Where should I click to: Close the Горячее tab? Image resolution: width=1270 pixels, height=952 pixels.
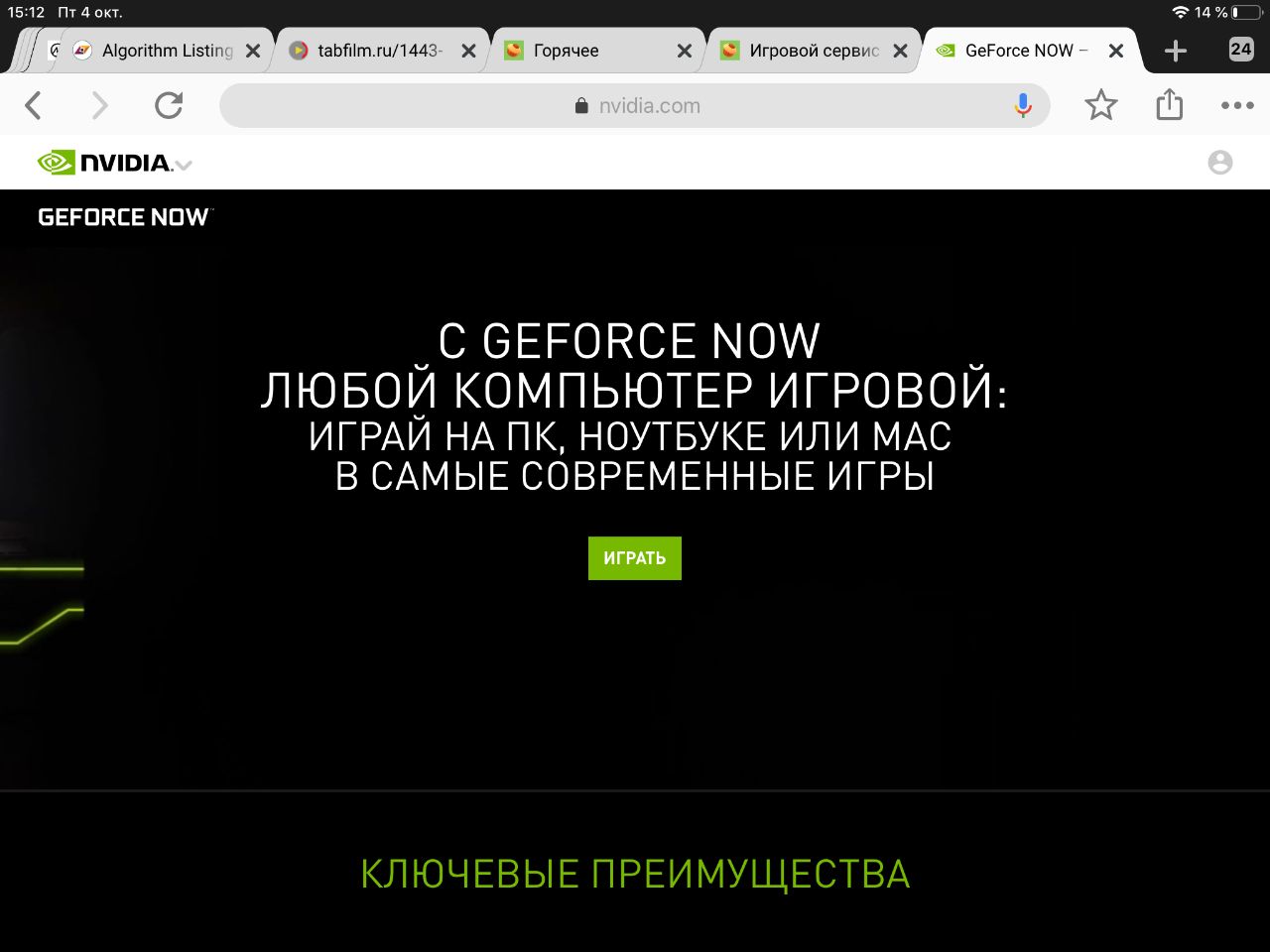click(x=685, y=51)
